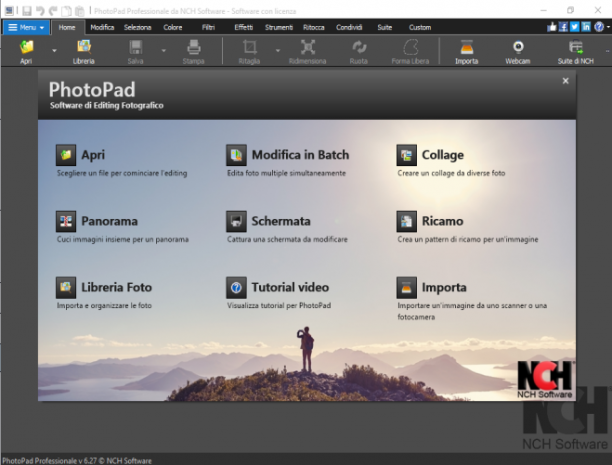Click the Importa icon in welcome dialog
This screenshot has height=465, width=612.
[x=406, y=287]
